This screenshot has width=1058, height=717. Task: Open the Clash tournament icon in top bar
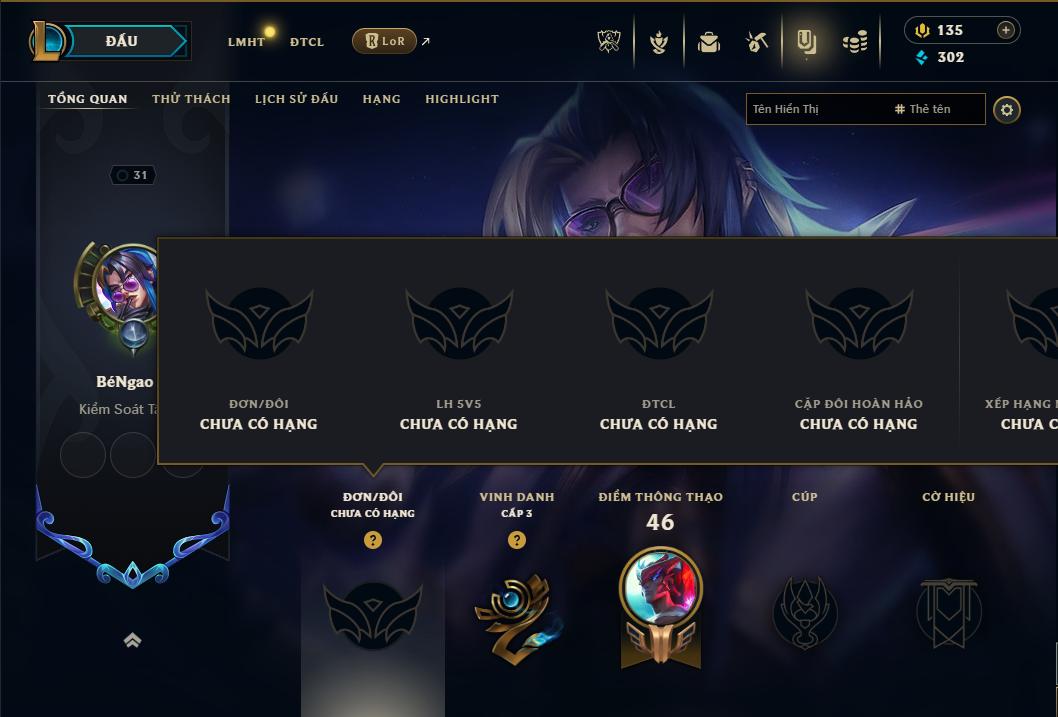(x=609, y=42)
